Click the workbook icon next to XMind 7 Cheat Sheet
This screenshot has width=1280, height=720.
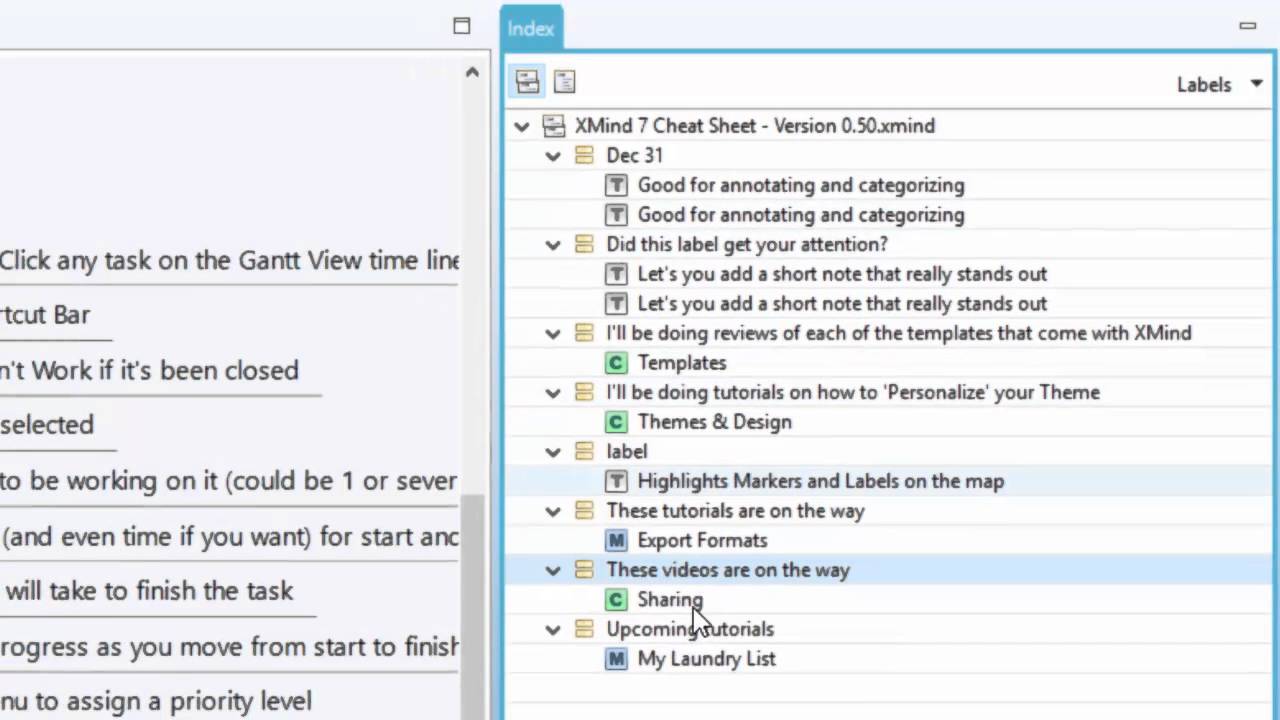[x=553, y=126]
